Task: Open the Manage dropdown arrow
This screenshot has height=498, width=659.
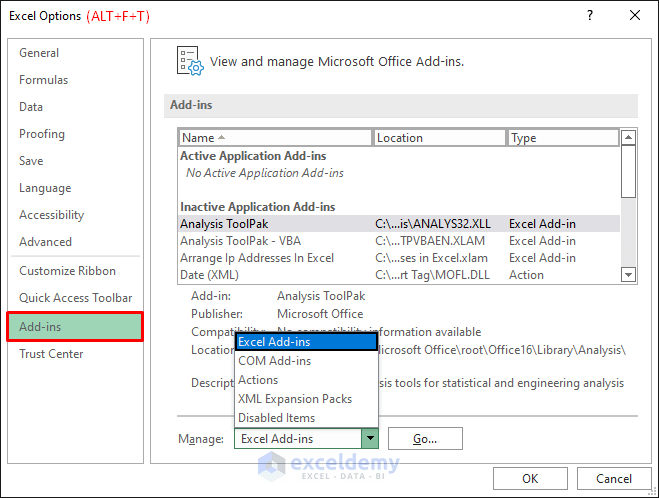Action: point(370,438)
